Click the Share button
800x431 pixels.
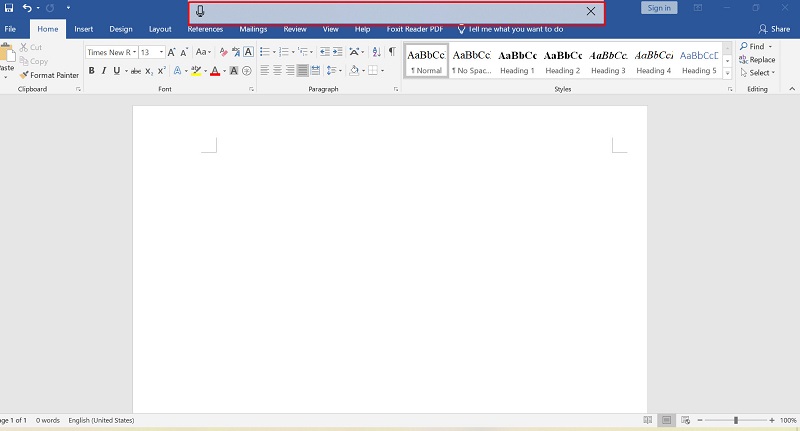coord(774,29)
